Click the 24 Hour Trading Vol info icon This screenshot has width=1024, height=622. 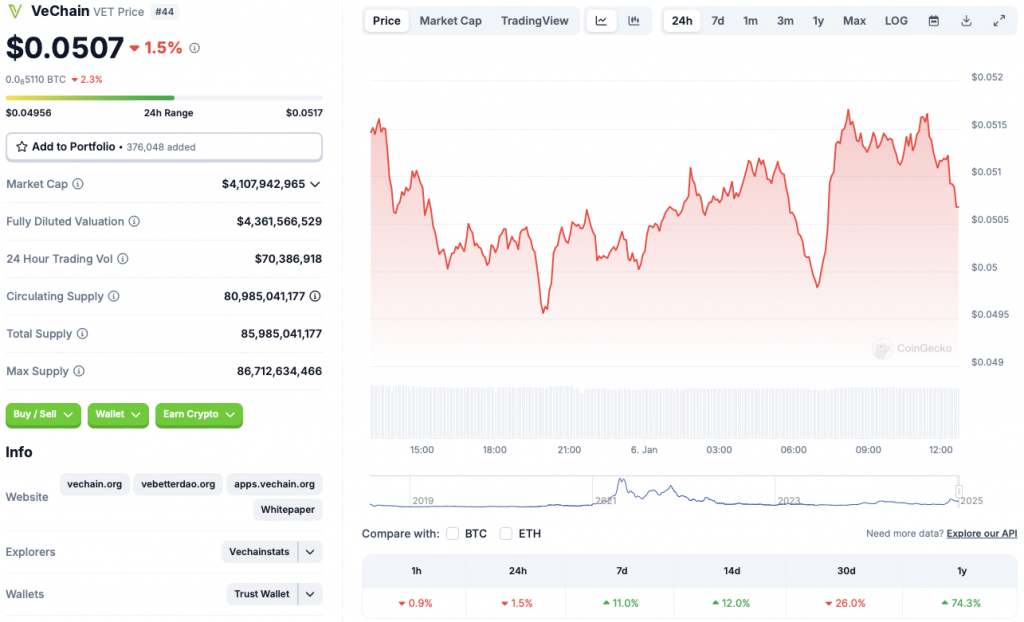[x=123, y=259]
